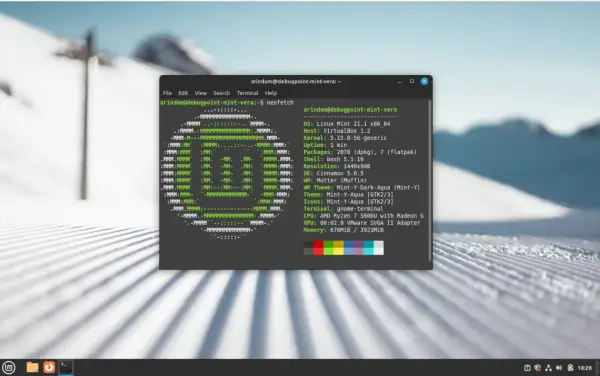Open the Edit menu in the terminal

[x=183, y=93]
